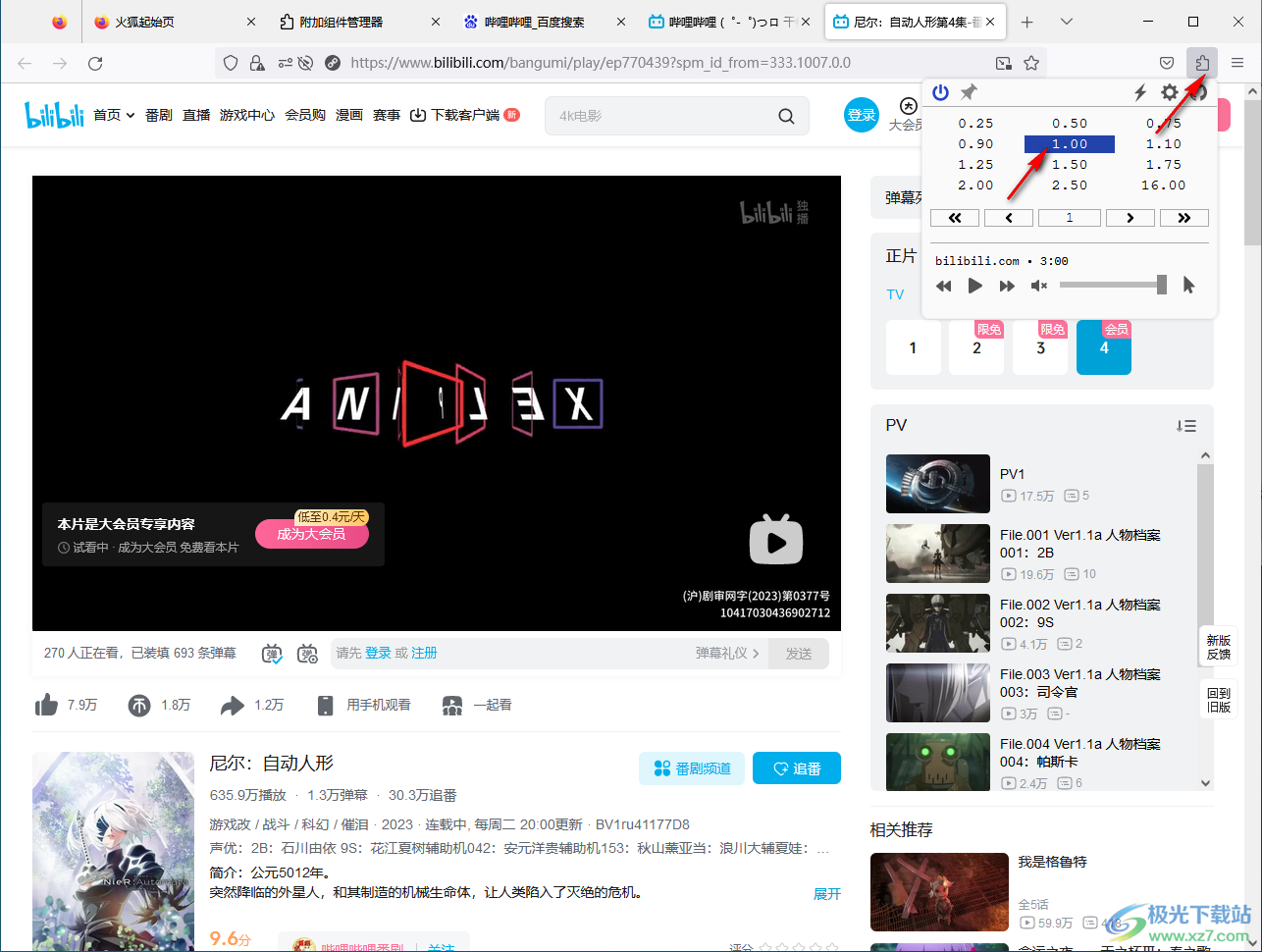Expand 首页 dropdown menu
This screenshot has width=1262, height=952.
pos(114,115)
